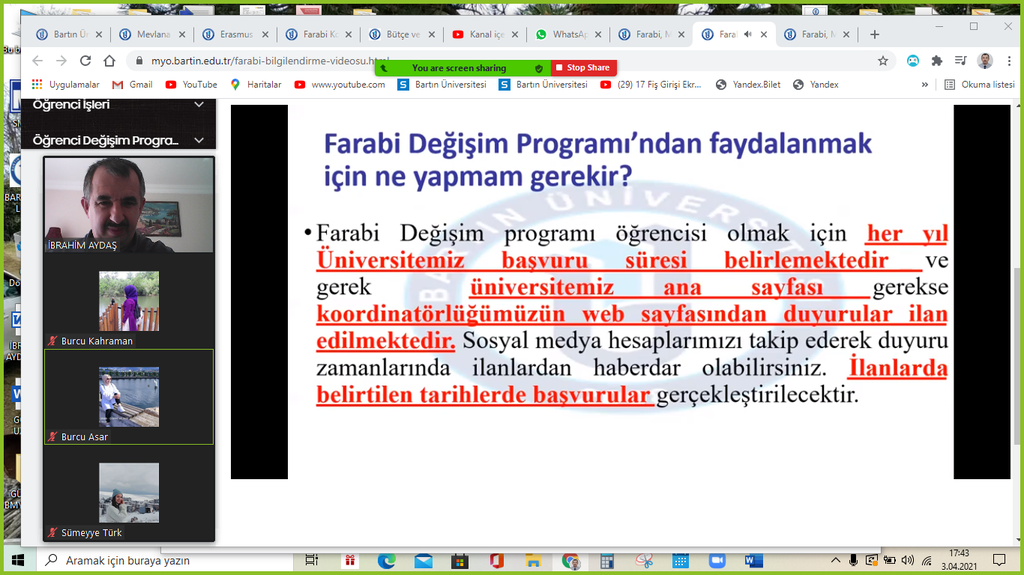The image size is (1024, 575).
Task: Open the Yandex bookmark
Action: click(816, 84)
